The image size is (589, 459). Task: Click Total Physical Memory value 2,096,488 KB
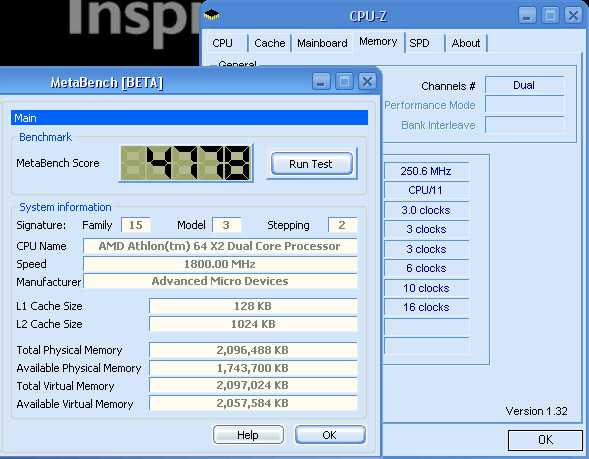click(x=253, y=350)
